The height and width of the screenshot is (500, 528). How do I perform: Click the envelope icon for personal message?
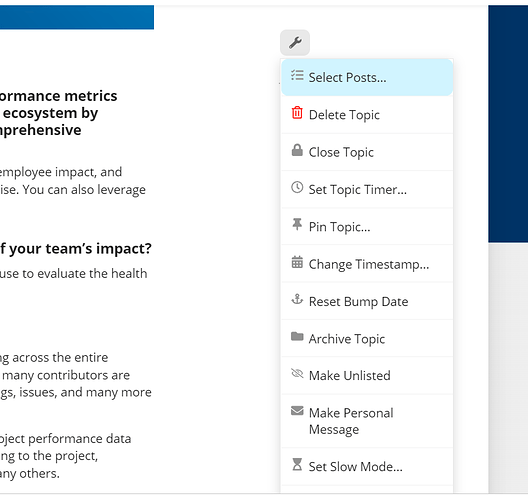click(x=297, y=411)
